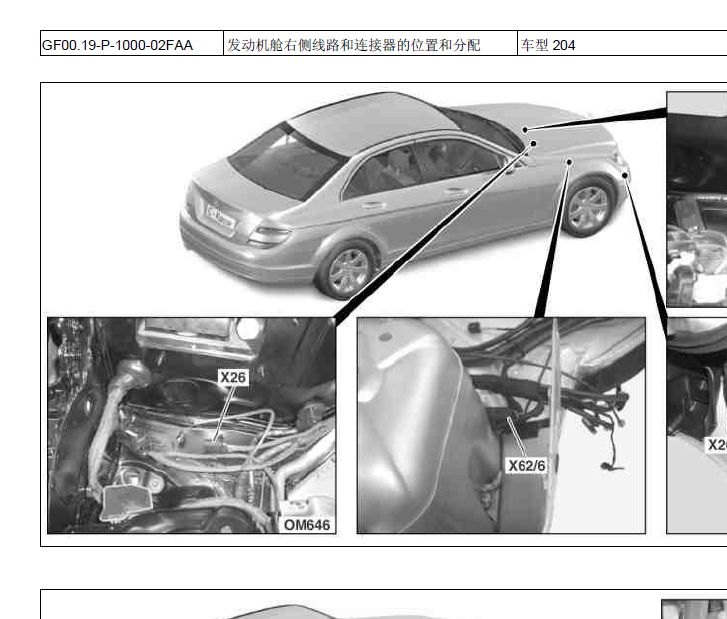Open the cropped engine photo beside the car
Screen dimensions: 727x619
coord(697,199)
